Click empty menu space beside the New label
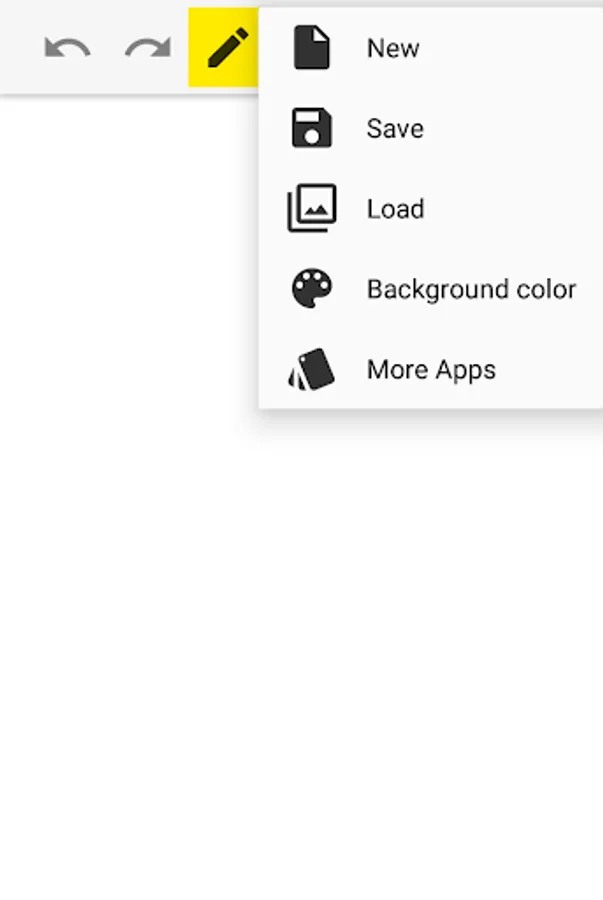 point(511,48)
